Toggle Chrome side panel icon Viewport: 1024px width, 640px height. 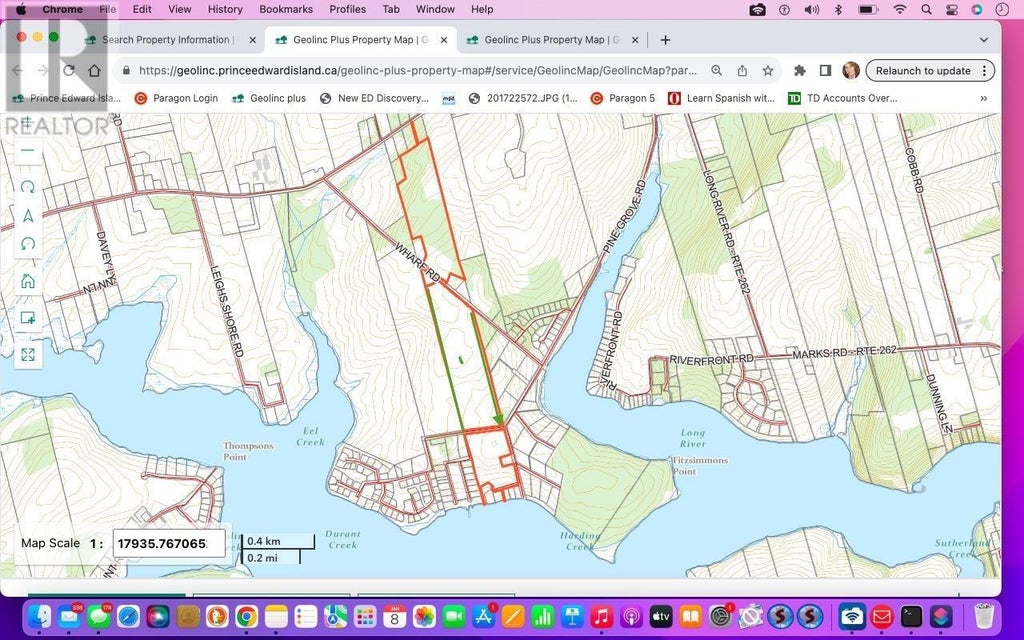tap(825, 71)
